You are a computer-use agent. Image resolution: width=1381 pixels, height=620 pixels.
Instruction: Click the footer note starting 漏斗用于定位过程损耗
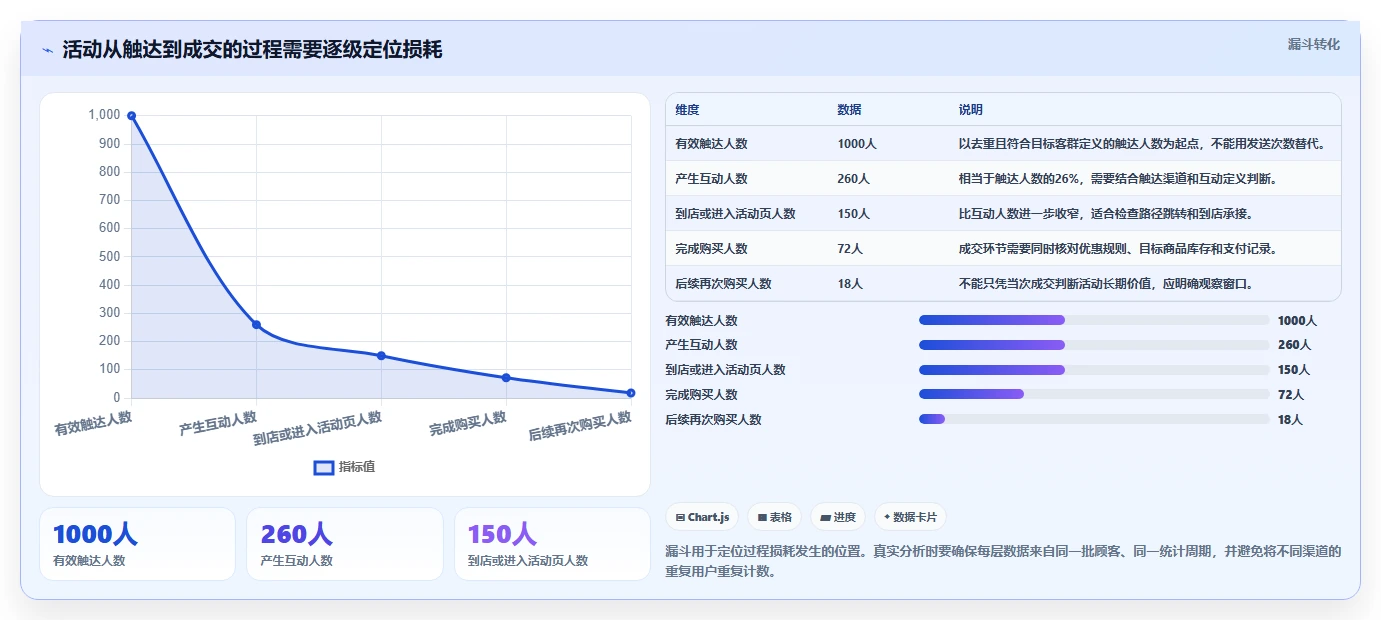coord(1002,561)
